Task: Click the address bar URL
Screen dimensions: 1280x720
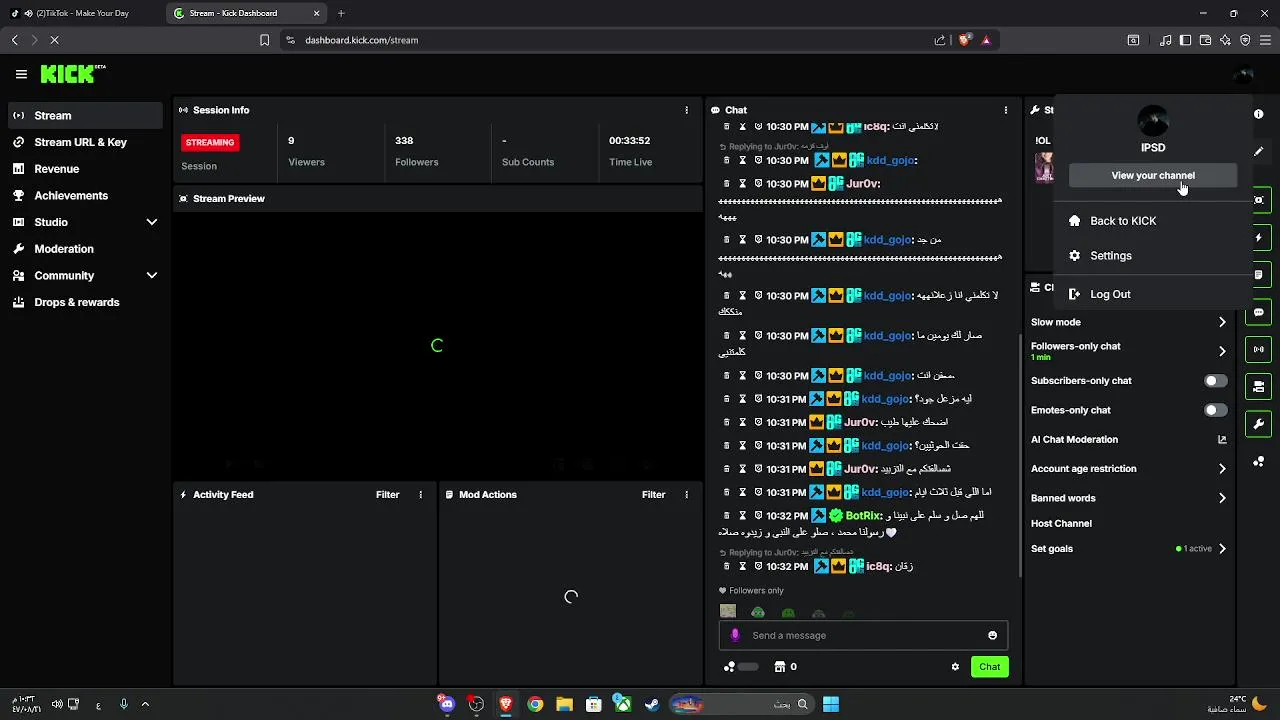Action: (x=361, y=40)
